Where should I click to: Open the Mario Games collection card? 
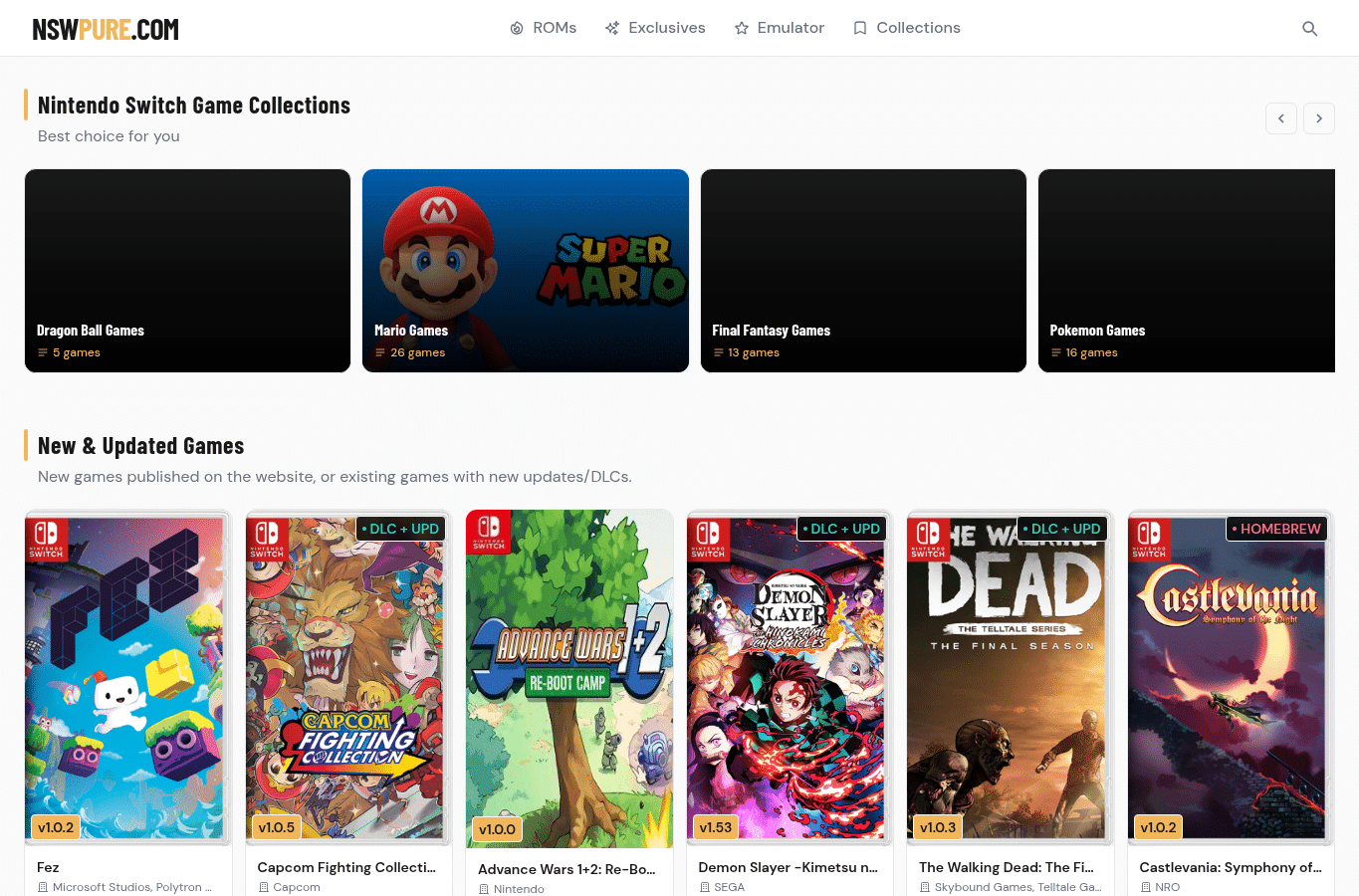click(x=526, y=271)
